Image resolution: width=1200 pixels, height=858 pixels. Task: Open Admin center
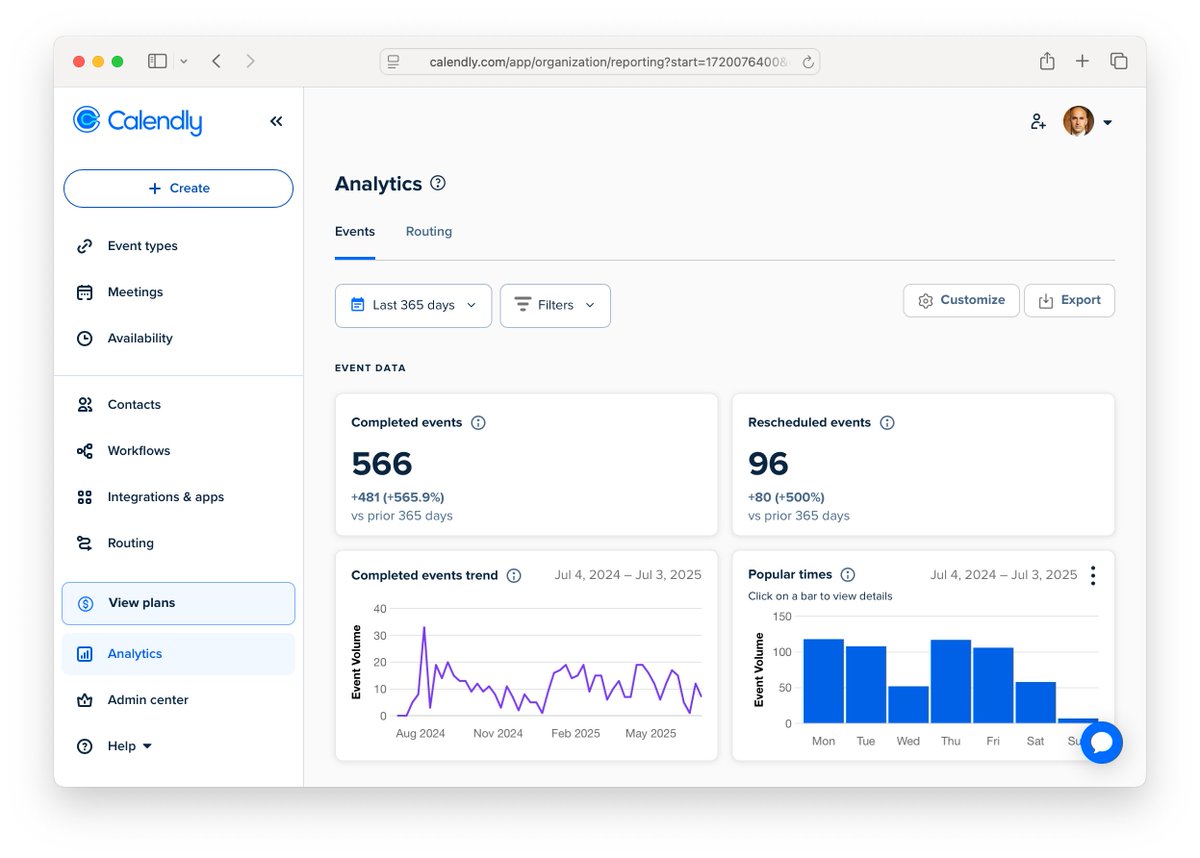pyautogui.click(x=148, y=700)
